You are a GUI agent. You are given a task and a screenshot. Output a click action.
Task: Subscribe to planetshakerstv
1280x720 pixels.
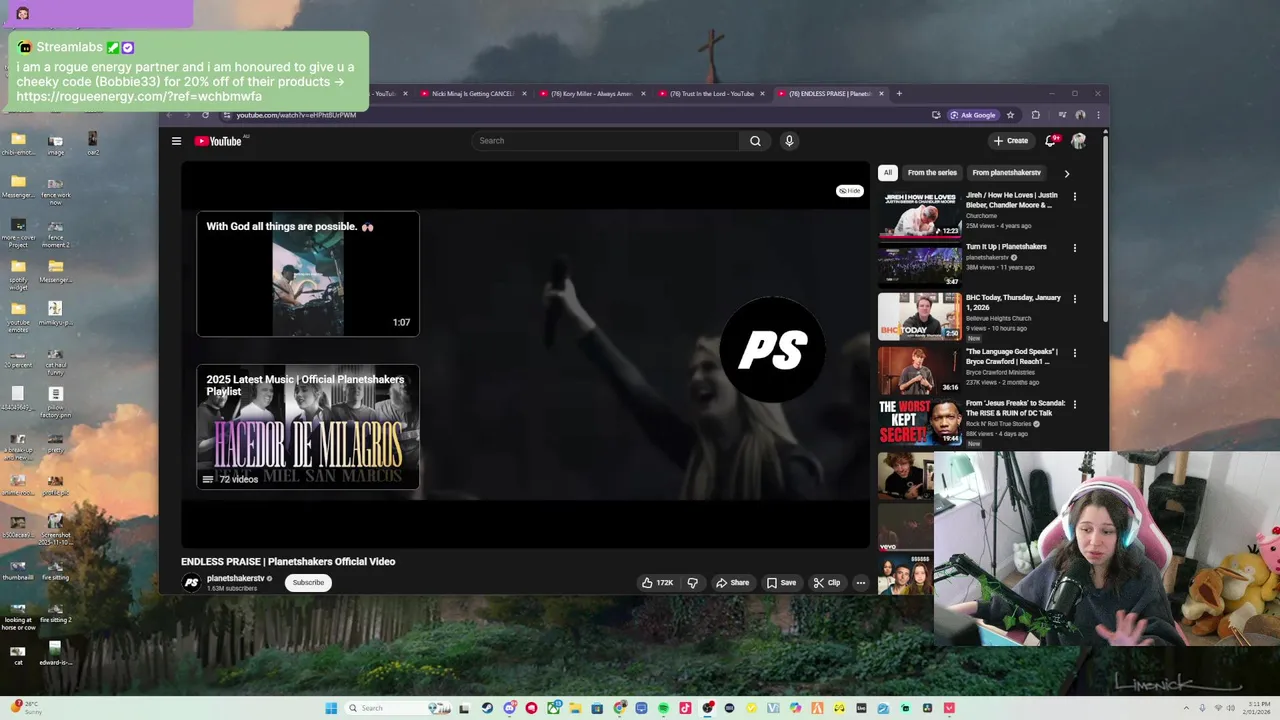click(308, 582)
